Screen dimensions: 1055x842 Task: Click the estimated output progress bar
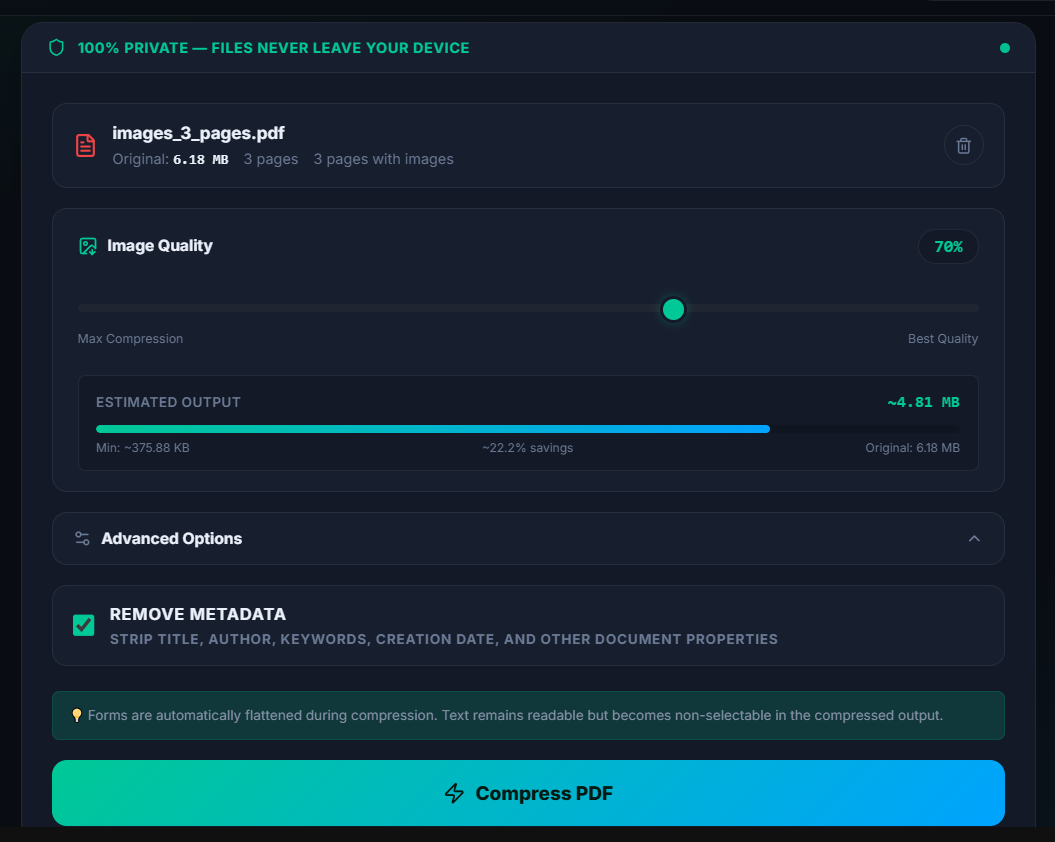(x=528, y=429)
